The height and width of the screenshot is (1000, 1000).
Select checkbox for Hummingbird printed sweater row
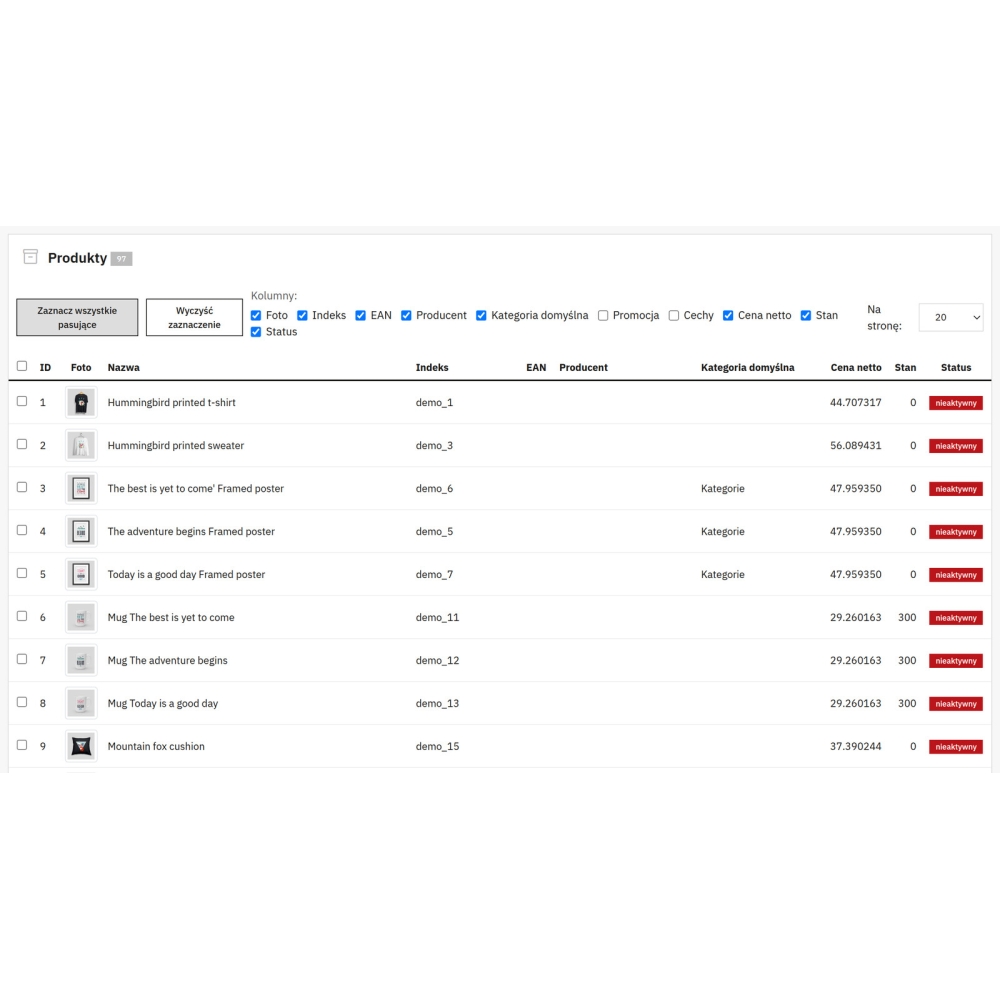[22, 444]
